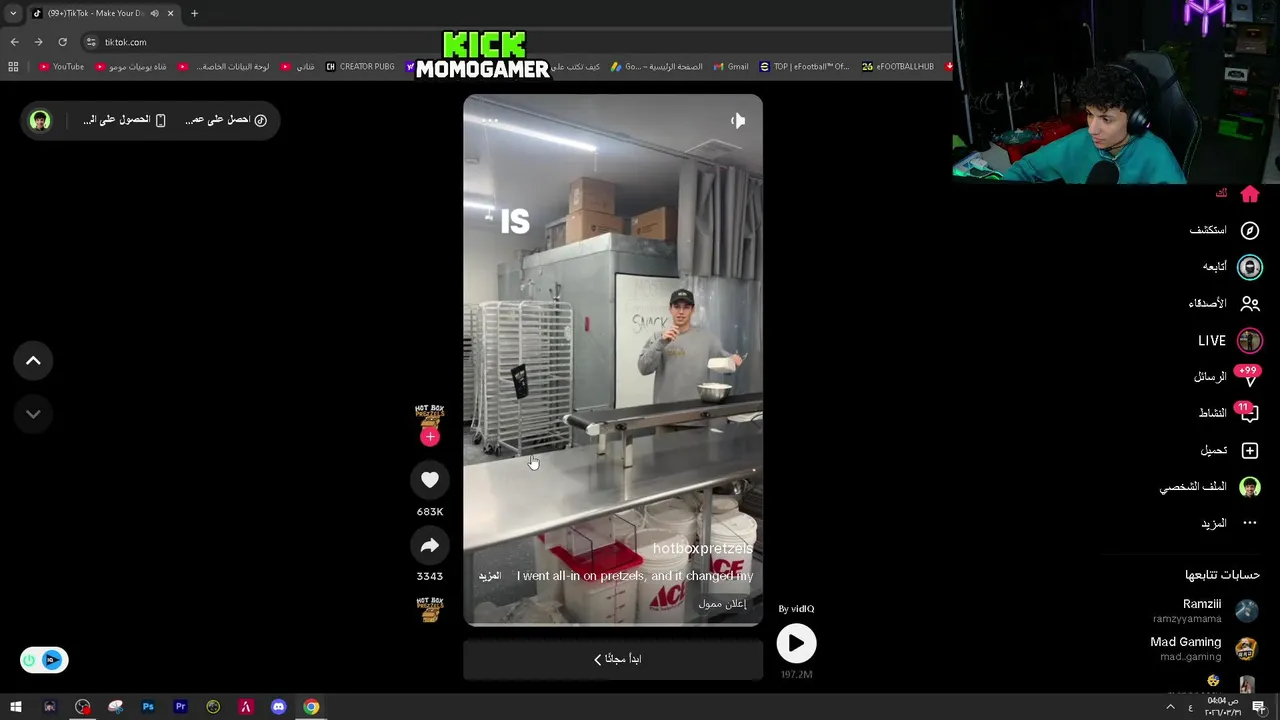
Task: Click the vidIQ round play button
Action: [796, 643]
